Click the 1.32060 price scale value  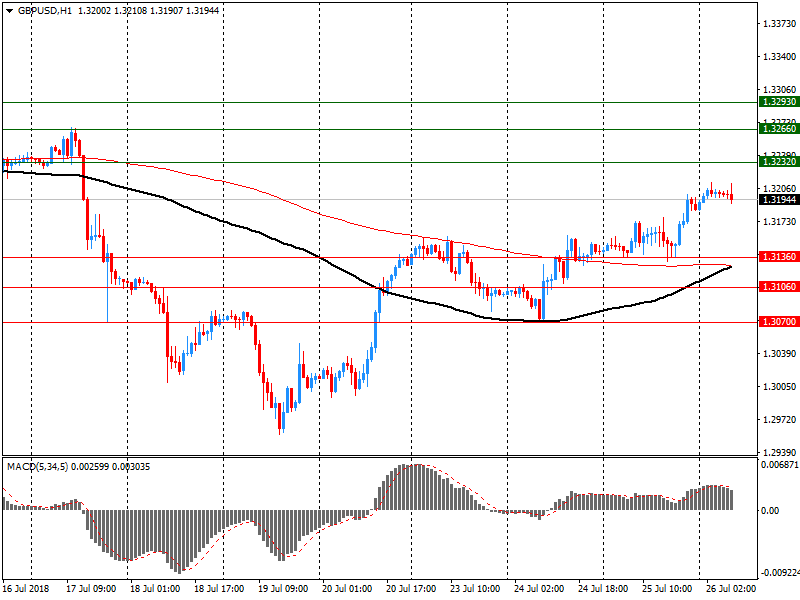coord(779,189)
